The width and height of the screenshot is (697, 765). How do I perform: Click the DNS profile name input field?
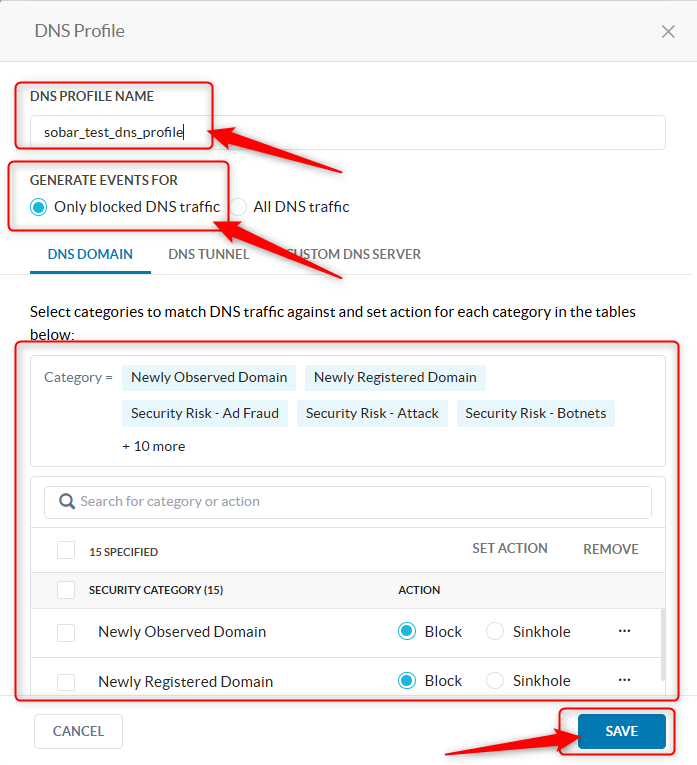click(348, 132)
